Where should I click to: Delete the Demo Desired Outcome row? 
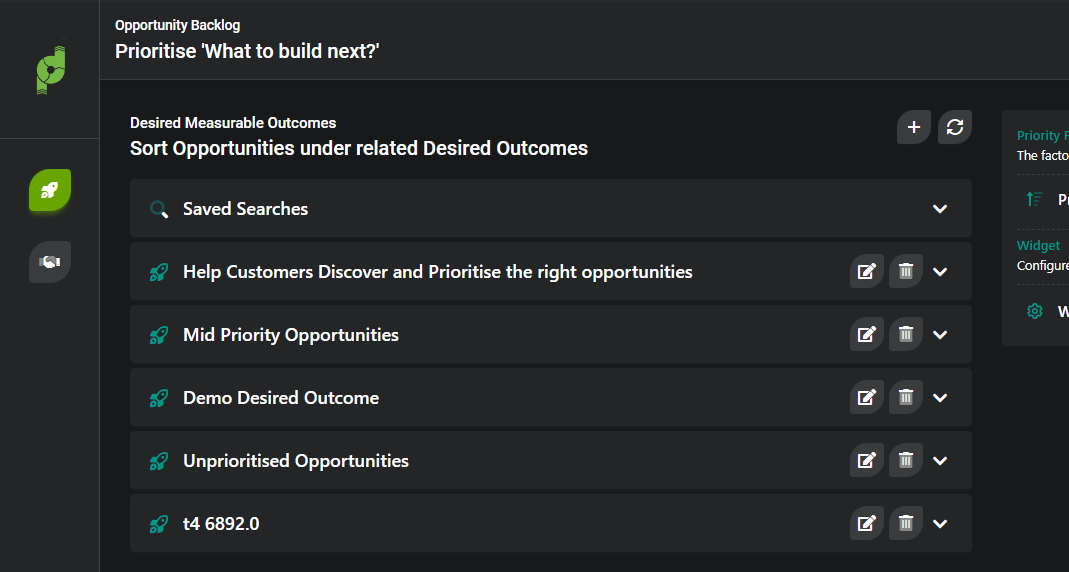[x=906, y=397]
